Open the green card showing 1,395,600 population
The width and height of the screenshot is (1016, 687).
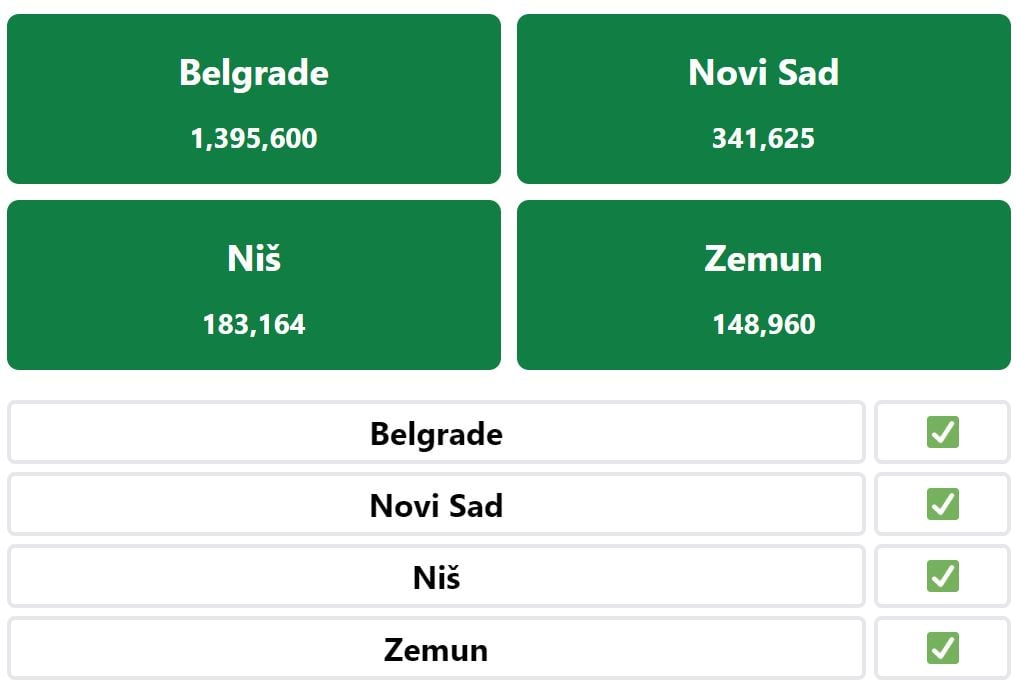click(x=254, y=99)
